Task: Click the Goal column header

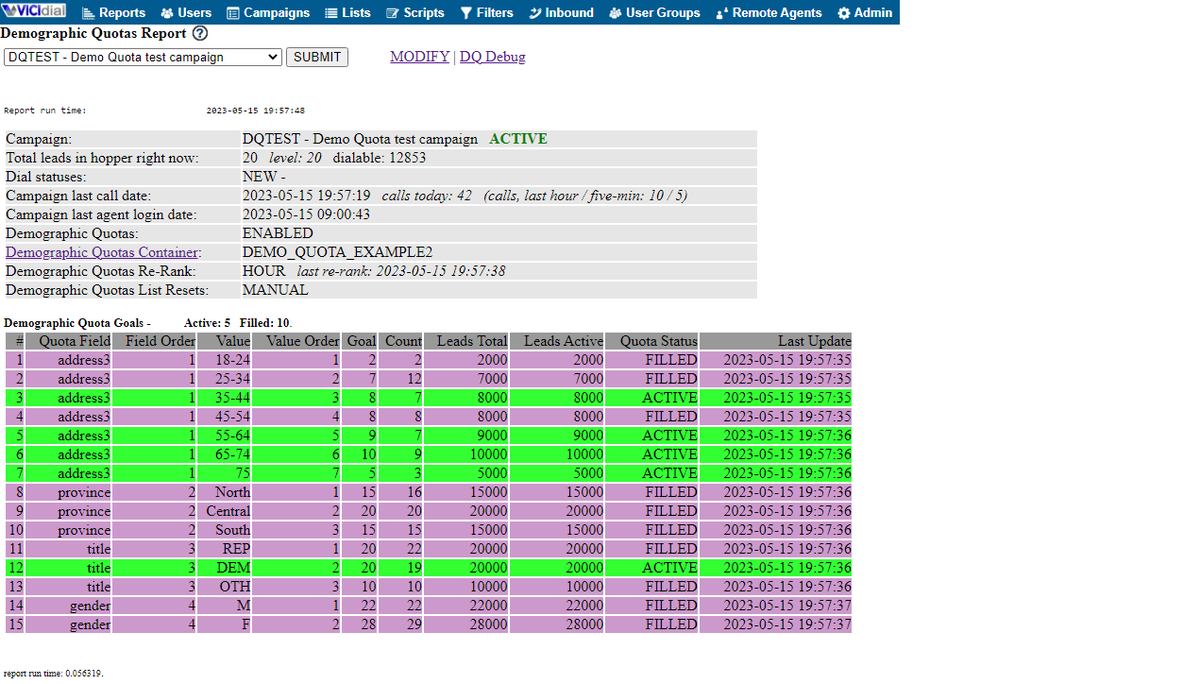Action: (360, 341)
